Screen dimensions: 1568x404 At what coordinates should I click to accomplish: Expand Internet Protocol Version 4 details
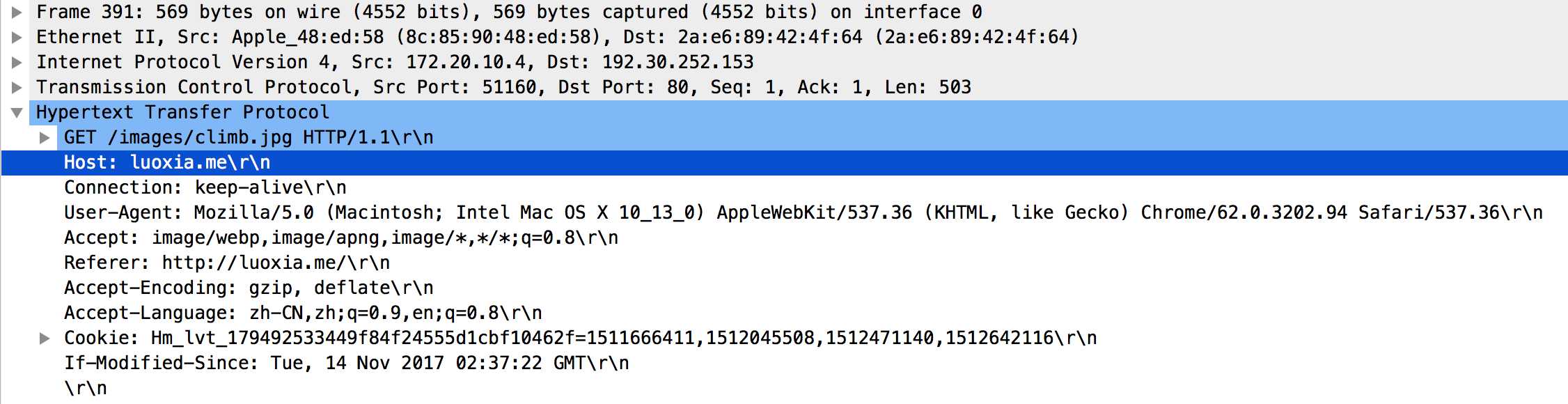(x=17, y=62)
